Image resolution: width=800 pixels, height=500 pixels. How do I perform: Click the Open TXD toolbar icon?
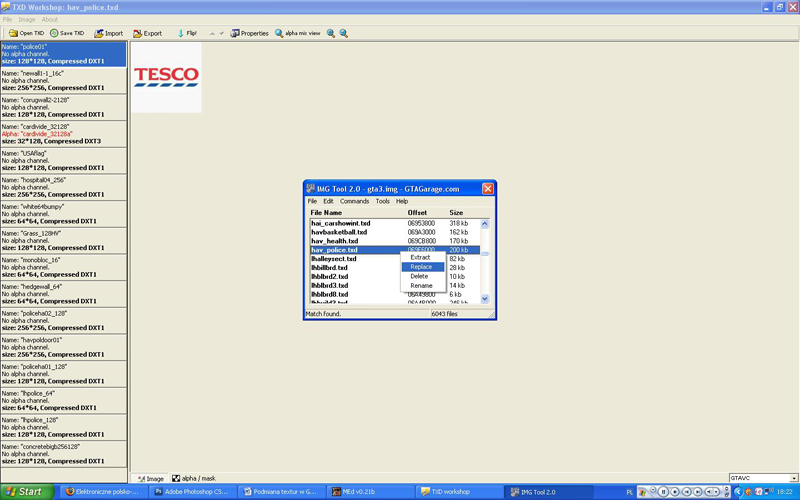click(14, 33)
